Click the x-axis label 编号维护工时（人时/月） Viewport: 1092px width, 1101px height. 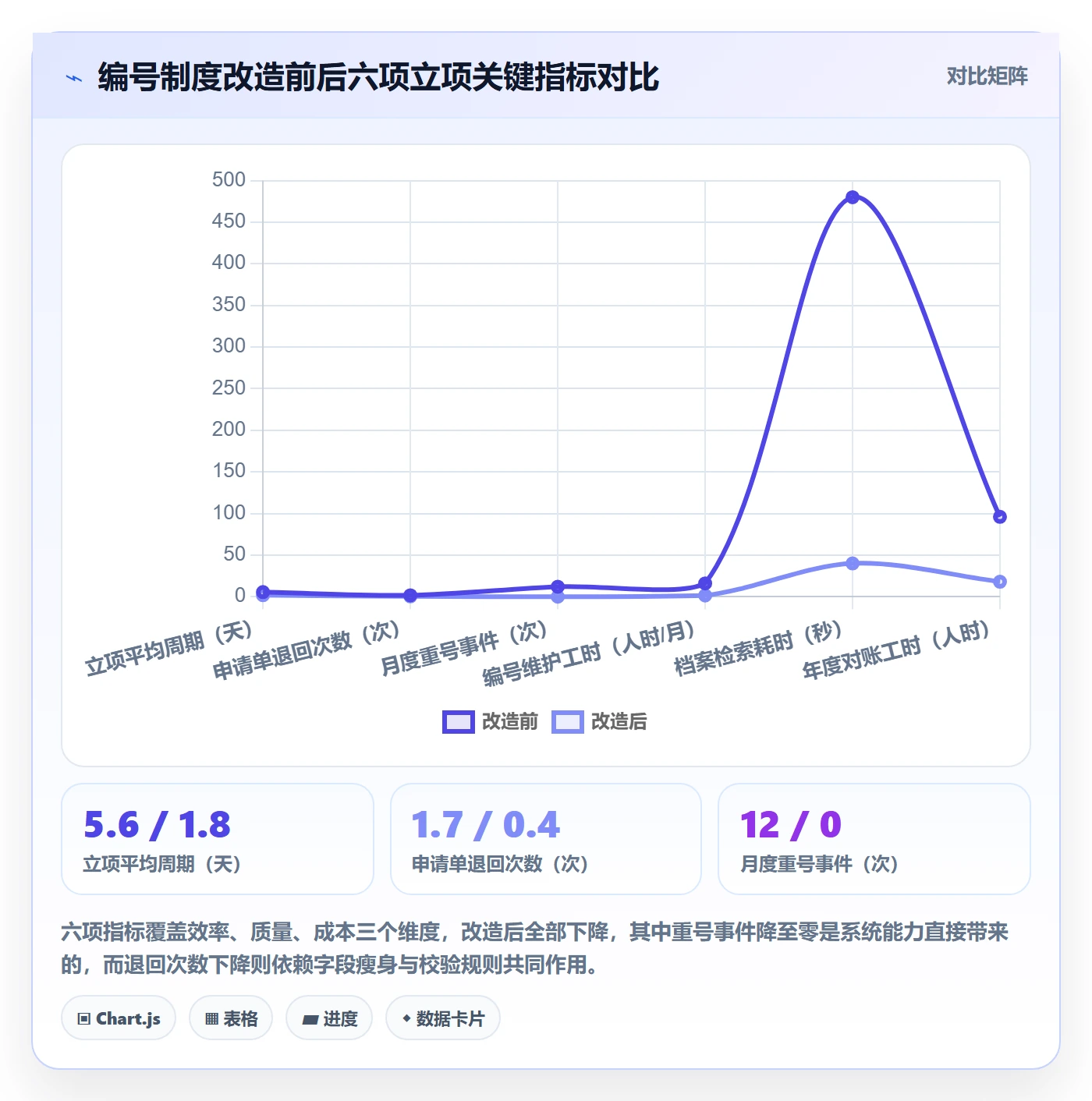click(590, 653)
